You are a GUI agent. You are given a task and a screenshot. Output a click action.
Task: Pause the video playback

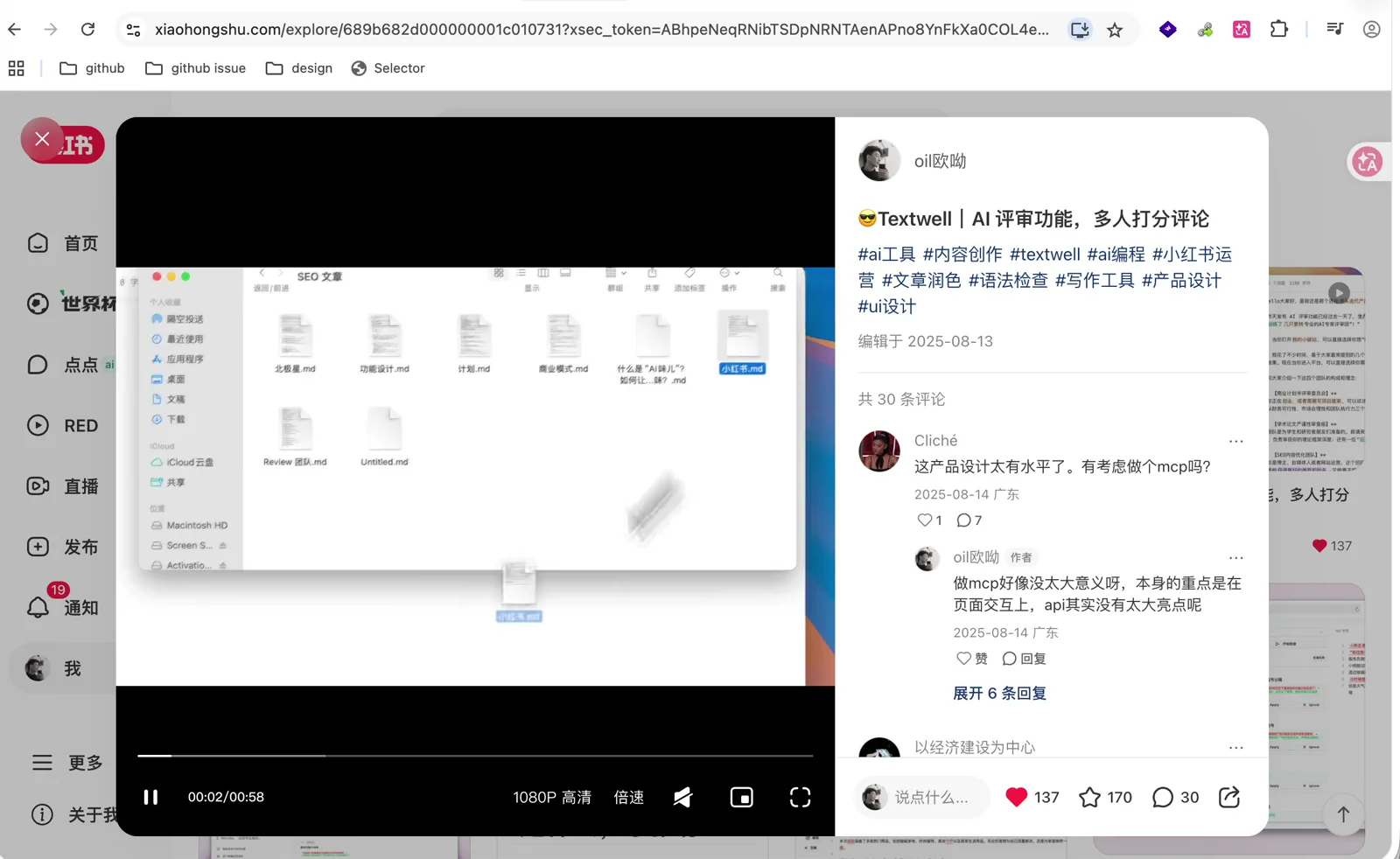click(150, 797)
